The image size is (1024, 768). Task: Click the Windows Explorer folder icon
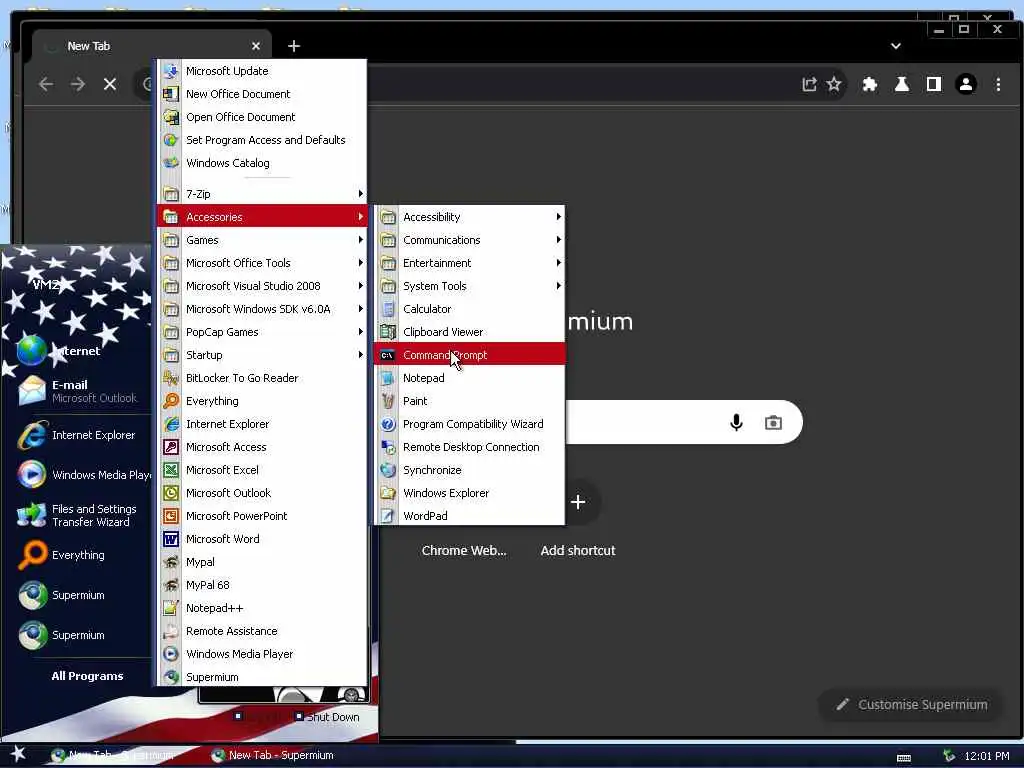388,492
